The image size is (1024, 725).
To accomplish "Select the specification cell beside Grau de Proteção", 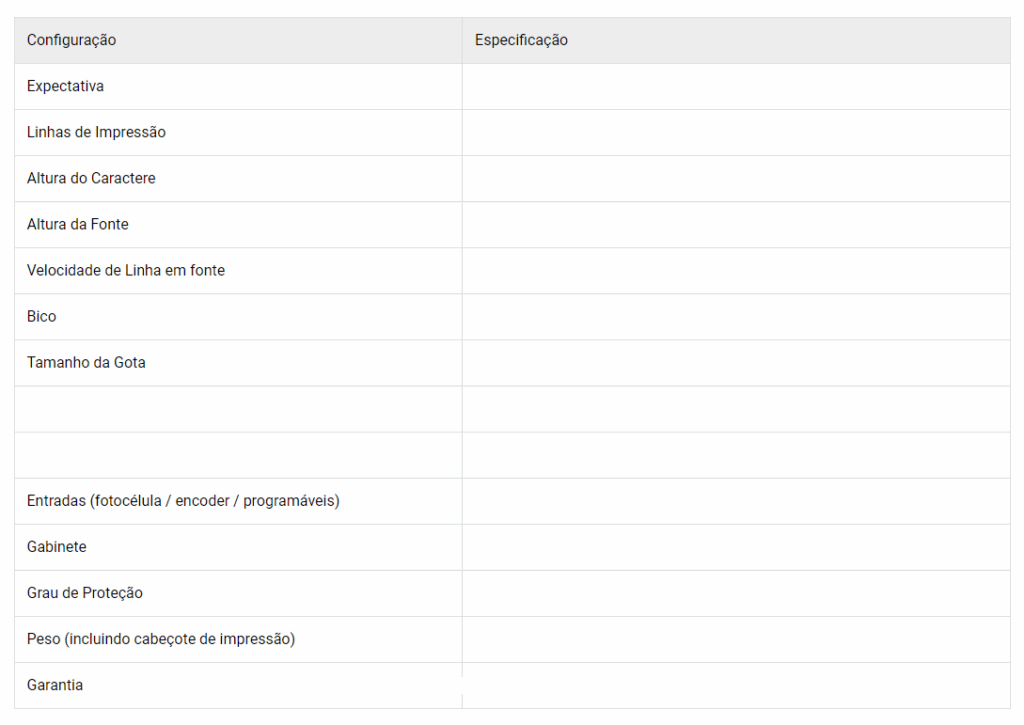I will (x=736, y=593).
